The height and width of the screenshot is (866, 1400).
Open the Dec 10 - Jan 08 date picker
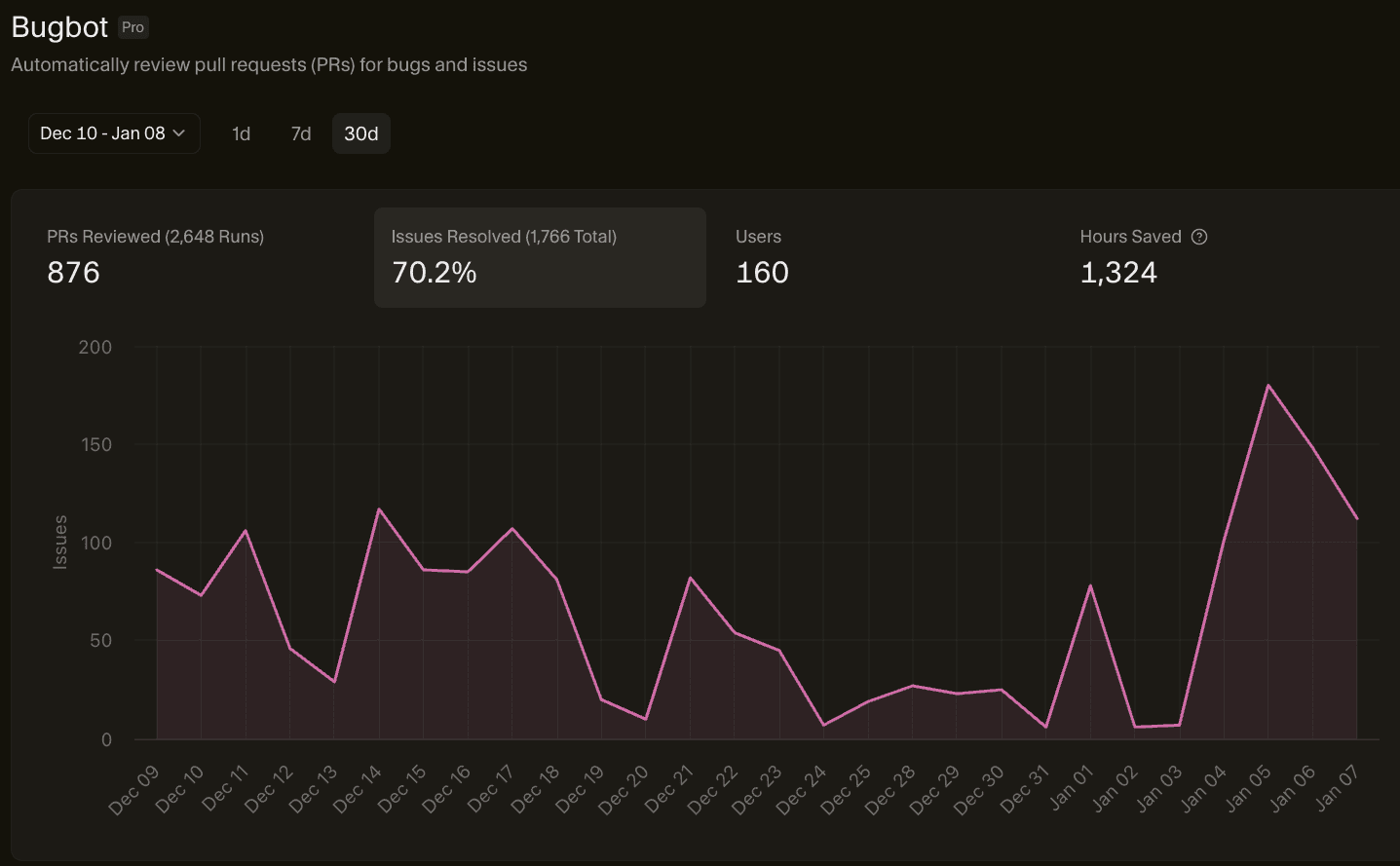click(113, 133)
